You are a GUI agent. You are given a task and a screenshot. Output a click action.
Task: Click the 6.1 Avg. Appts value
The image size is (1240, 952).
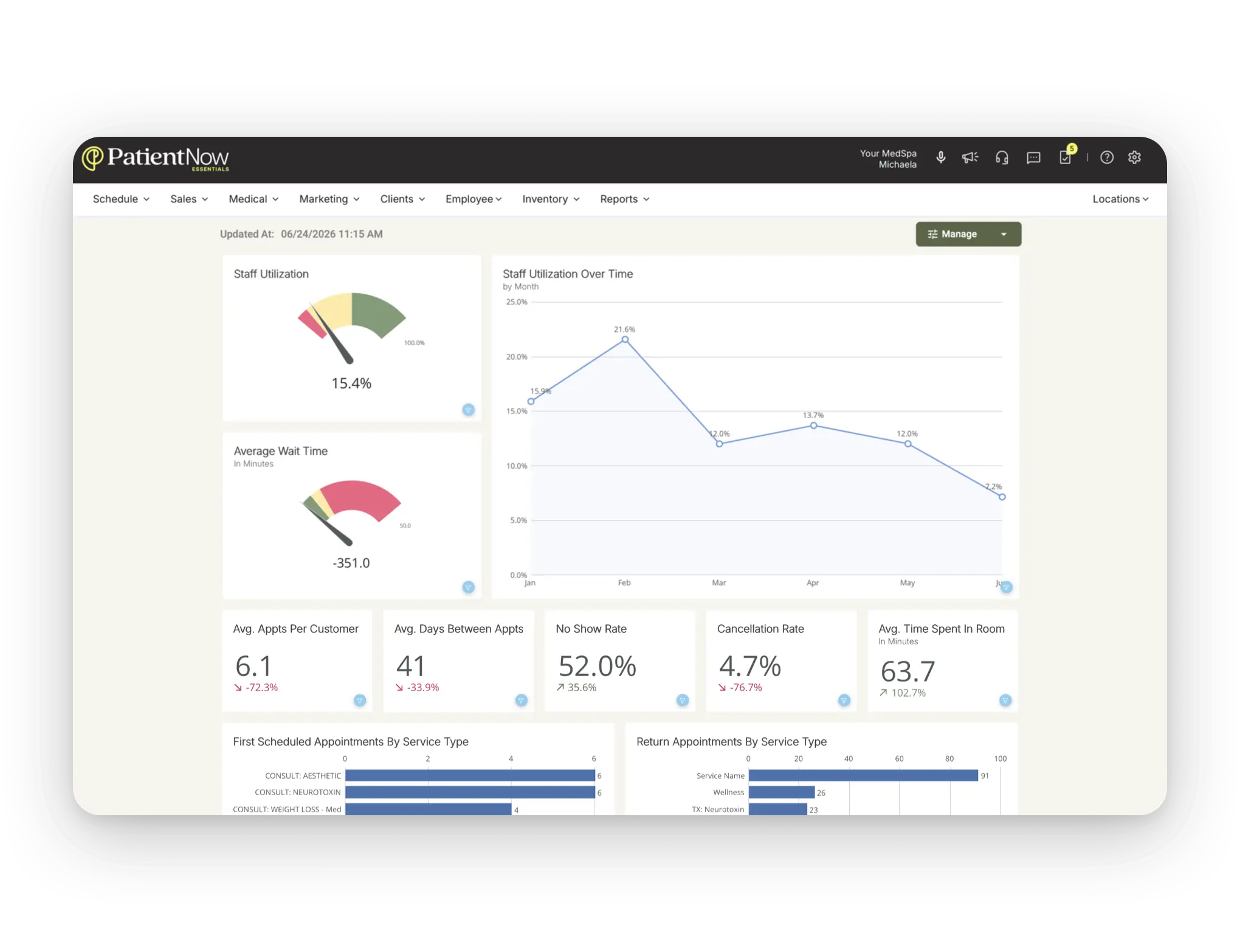pos(253,666)
